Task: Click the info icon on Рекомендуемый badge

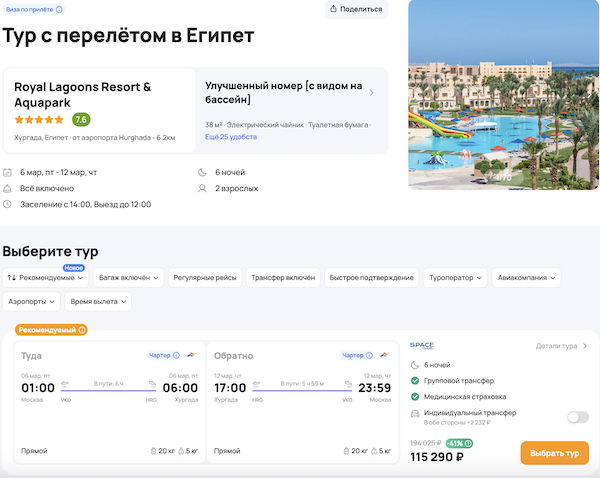Action: pyautogui.click(x=82, y=330)
